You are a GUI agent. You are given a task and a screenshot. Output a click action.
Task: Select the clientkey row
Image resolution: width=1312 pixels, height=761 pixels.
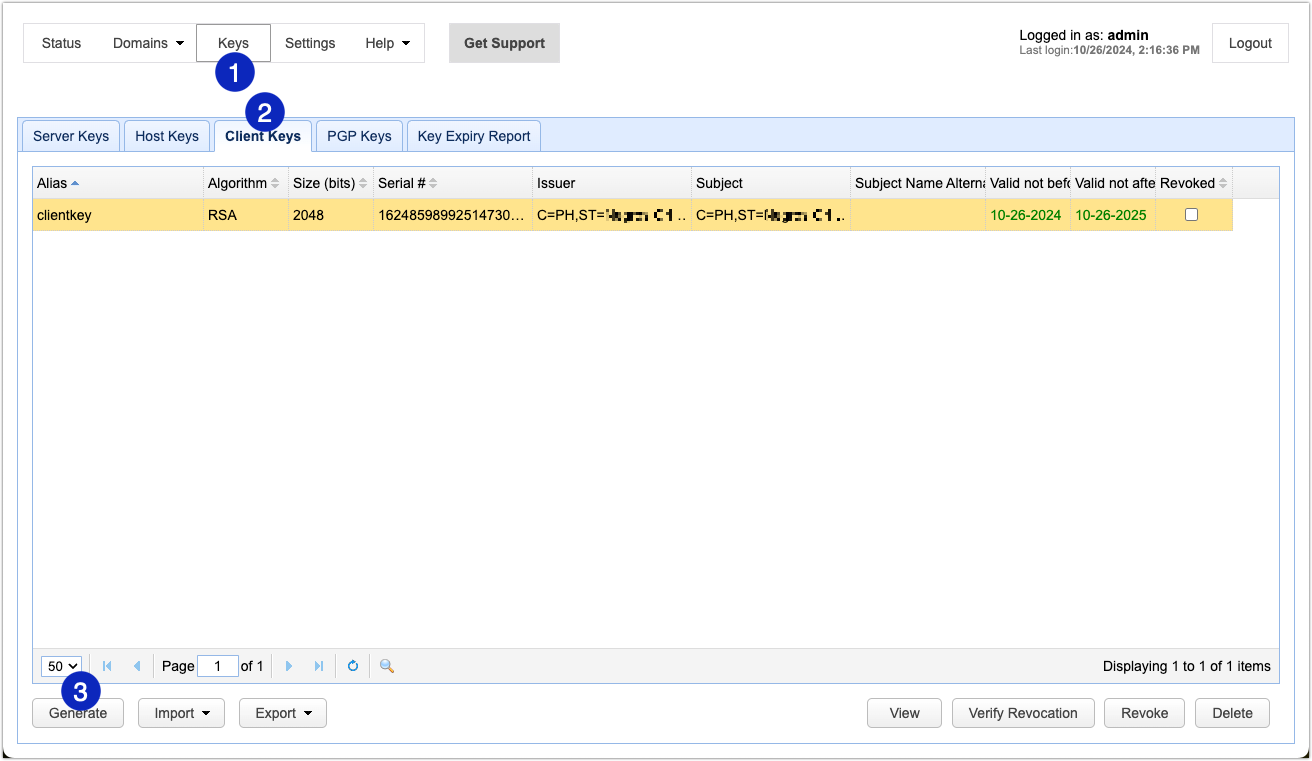pos(120,215)
